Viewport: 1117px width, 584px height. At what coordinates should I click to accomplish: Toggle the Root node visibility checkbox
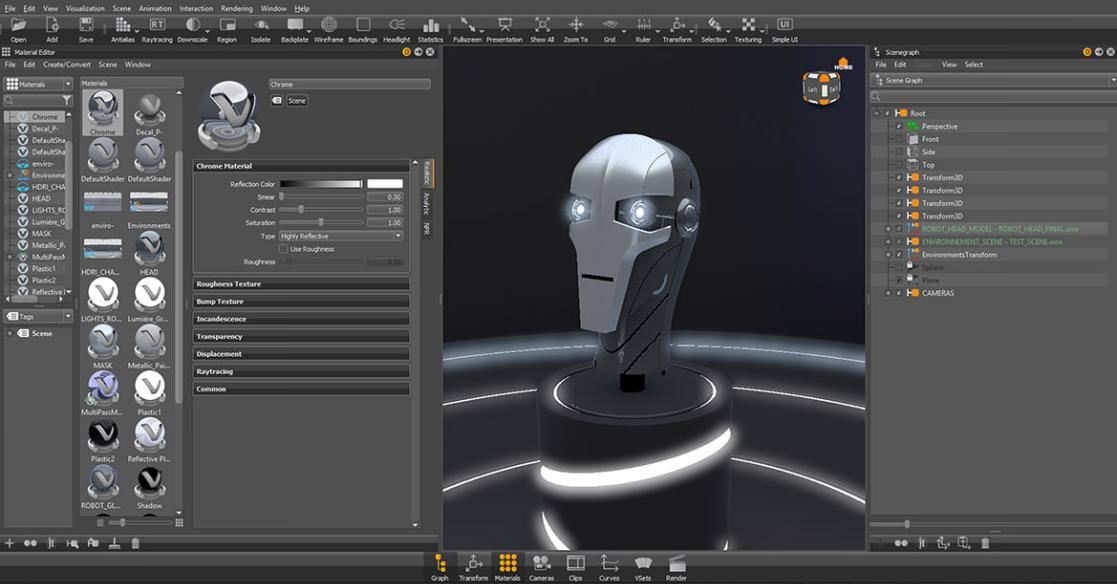tap(888, 113)
